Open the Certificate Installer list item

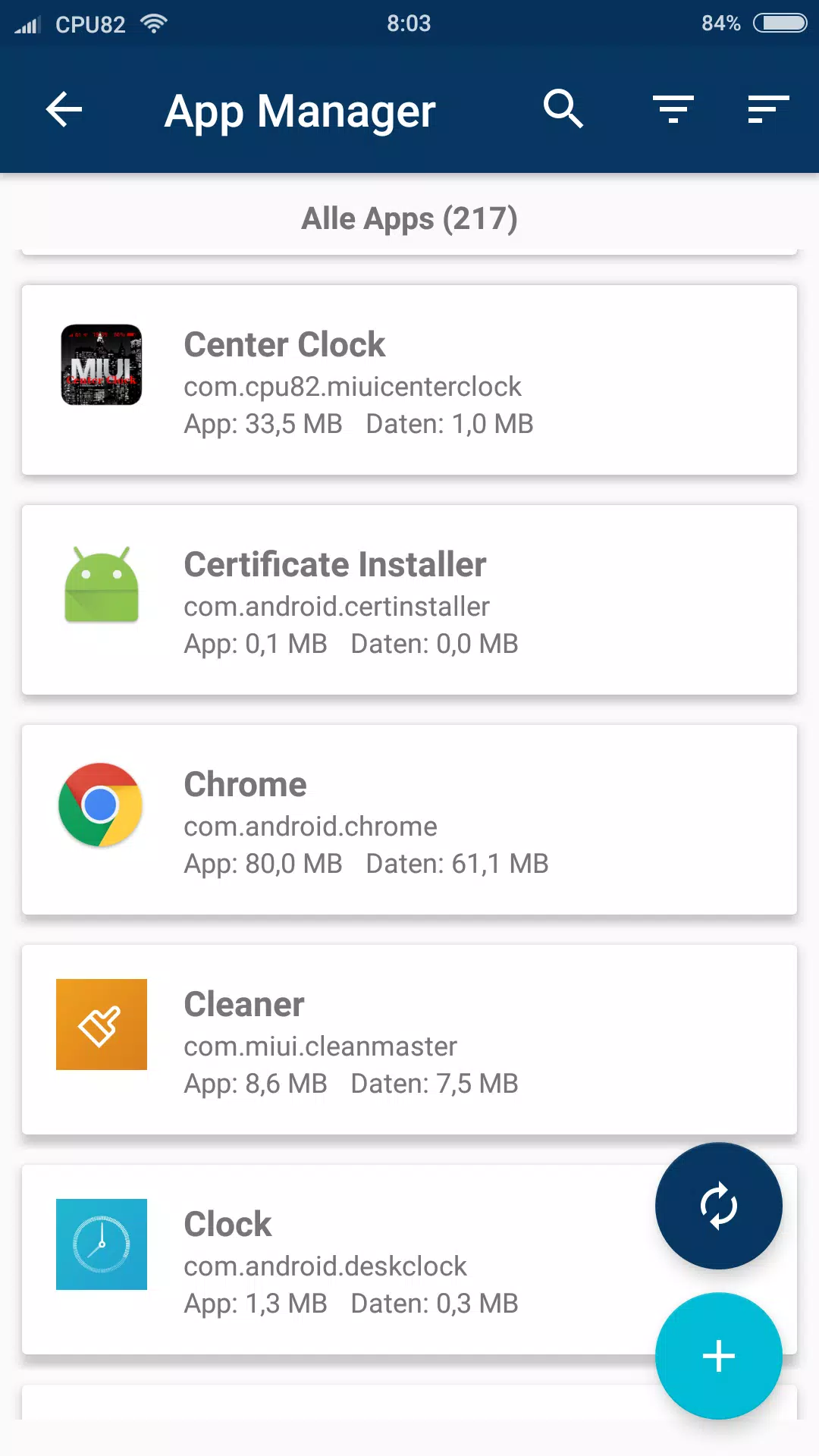[409, 600]
